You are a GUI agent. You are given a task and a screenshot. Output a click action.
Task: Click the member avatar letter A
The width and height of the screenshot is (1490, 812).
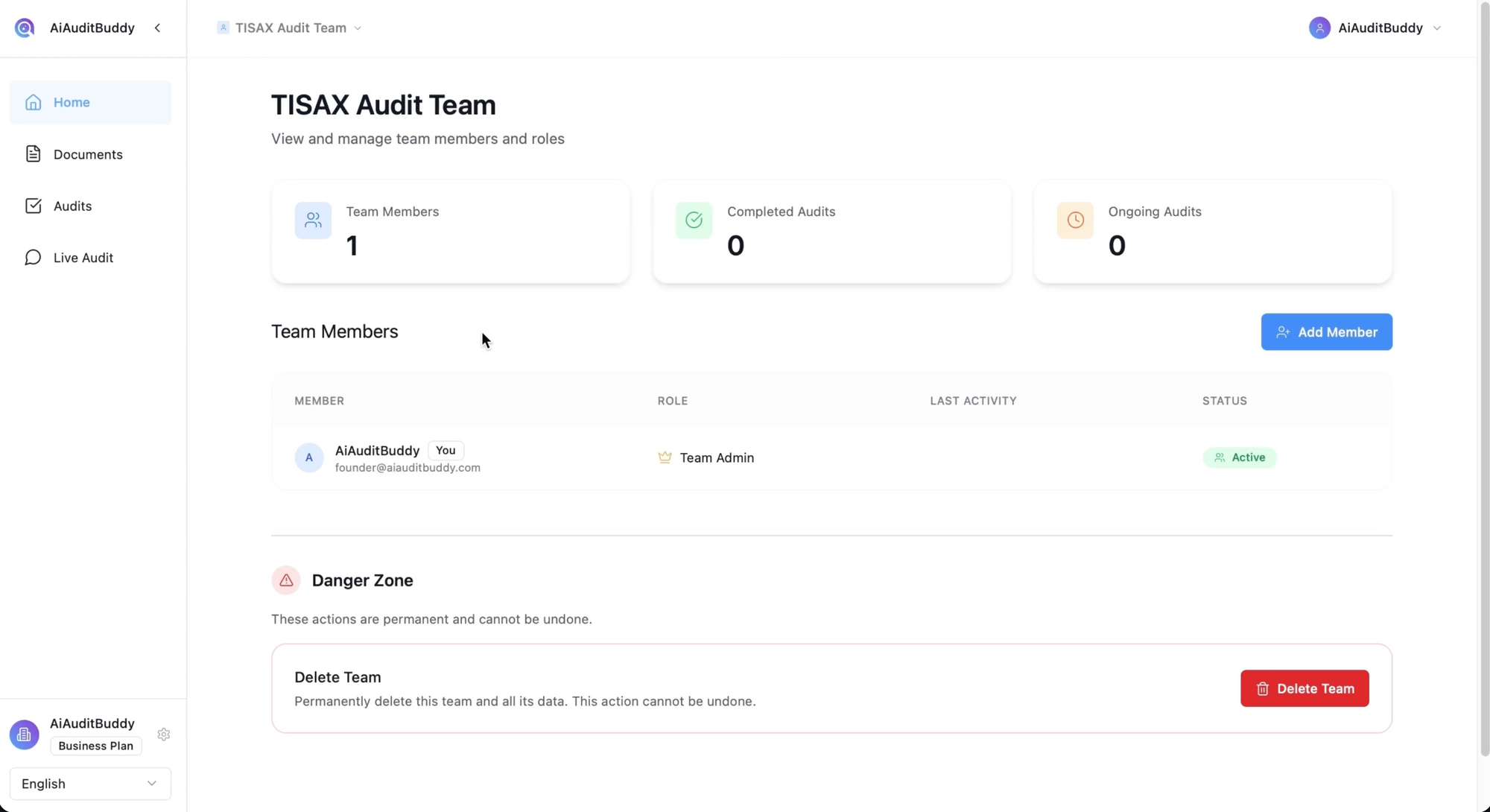308,457
